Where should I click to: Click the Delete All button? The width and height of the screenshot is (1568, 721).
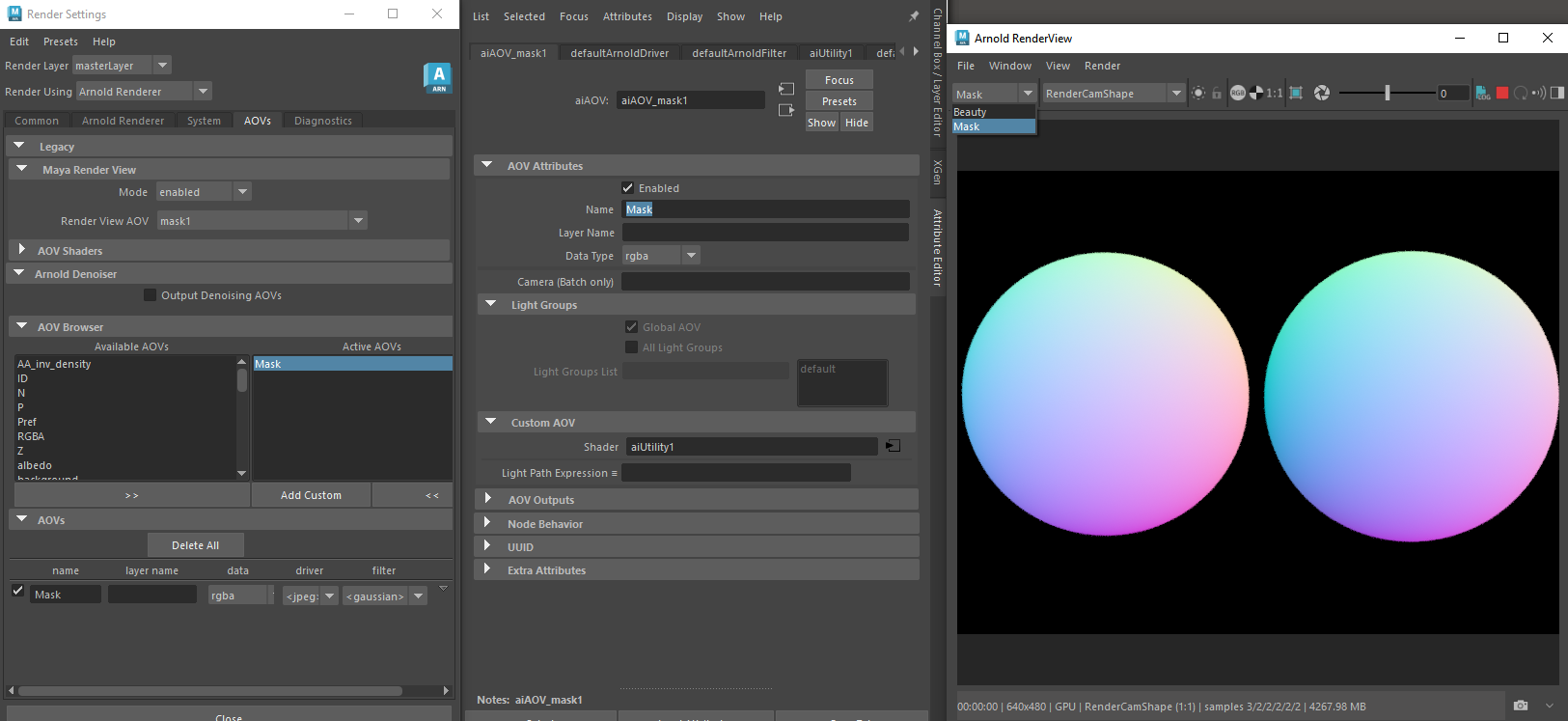(196, 545)
